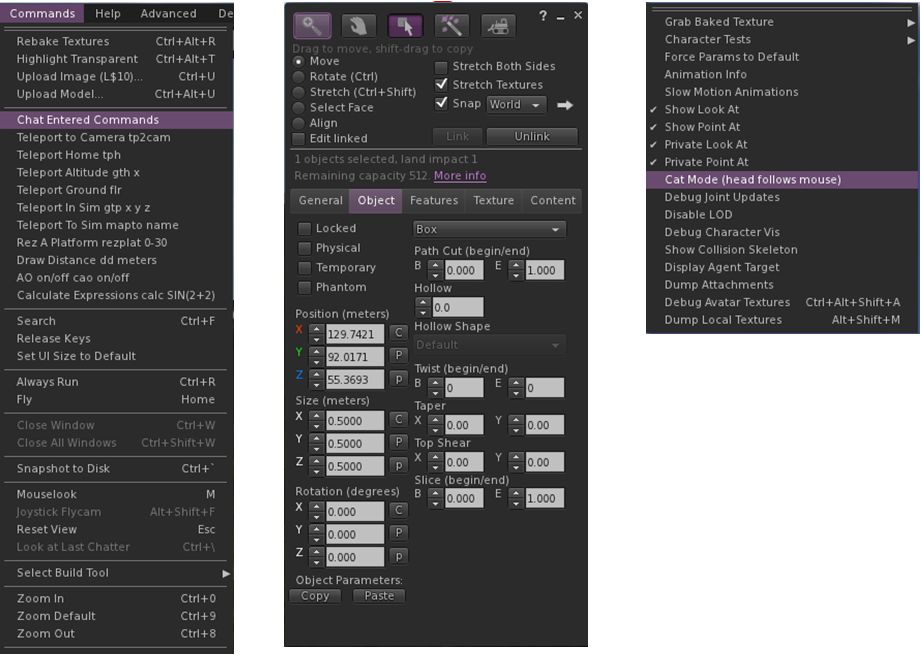Select the Edit cursor tool
The width and height of the screenshot is (921, 658).
(405, 26)
